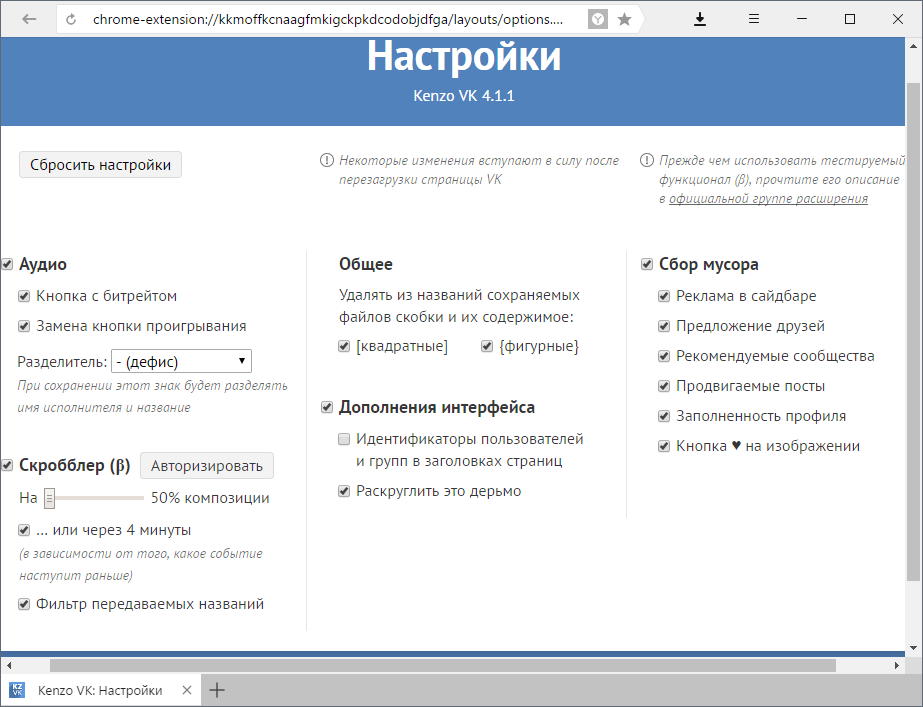
Task: Click the Yandex Protect icon in address bar
Action: [597, 19]
